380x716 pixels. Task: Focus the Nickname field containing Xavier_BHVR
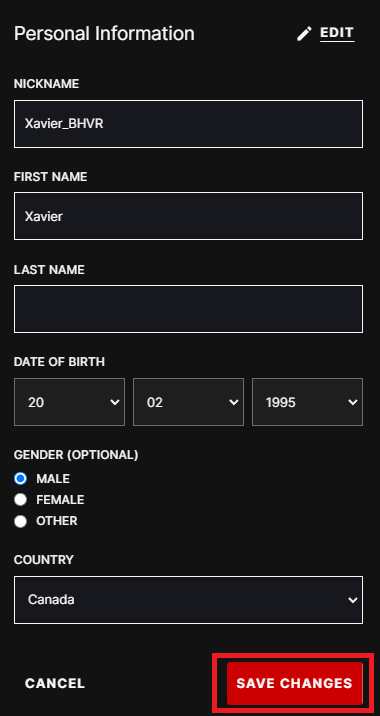tap(189, 124)
